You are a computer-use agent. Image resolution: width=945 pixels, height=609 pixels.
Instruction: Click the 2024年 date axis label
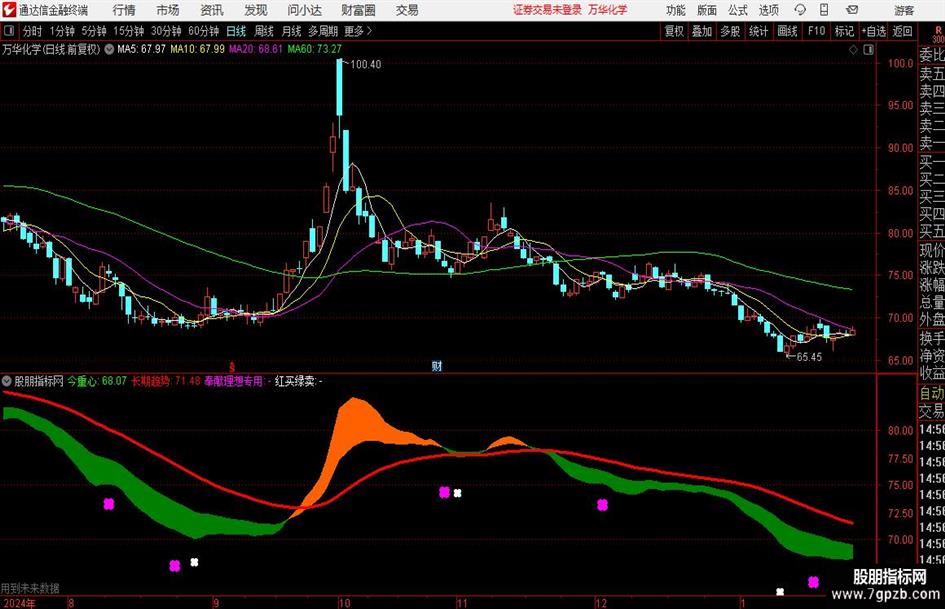[x=19, y=603]
